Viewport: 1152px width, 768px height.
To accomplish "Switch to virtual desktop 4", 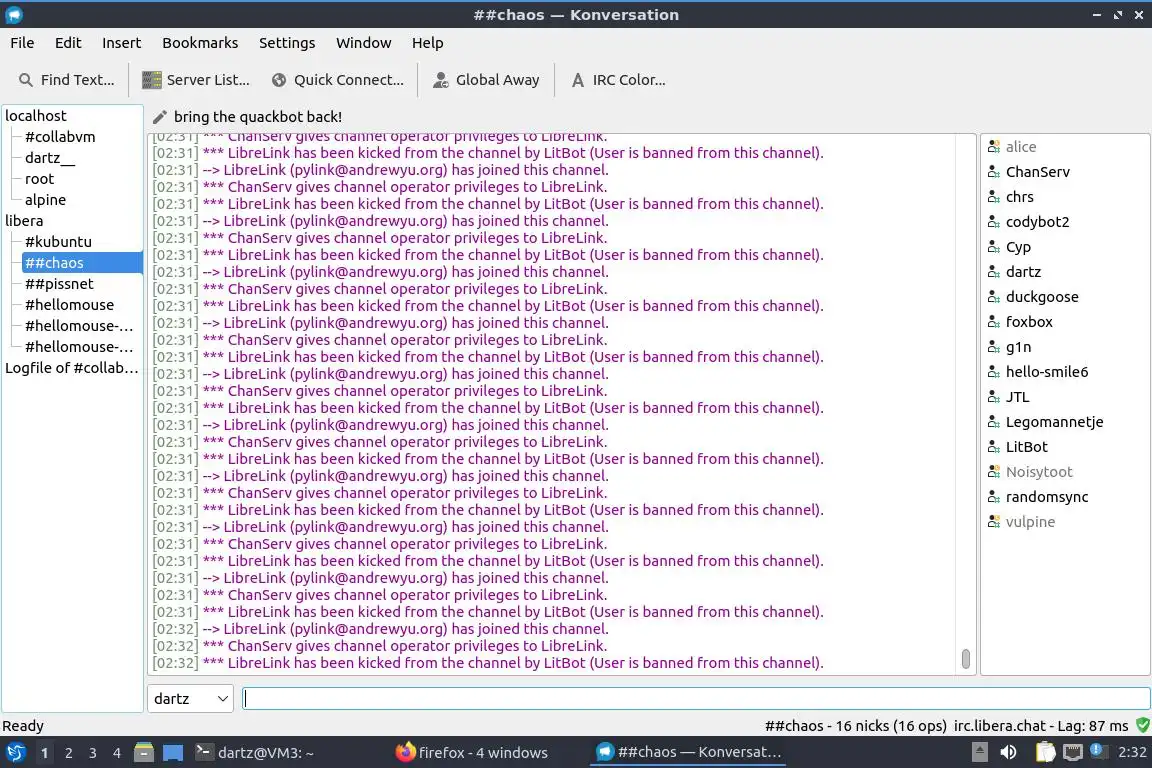I will pyautogui.click(x=117, y=753).
